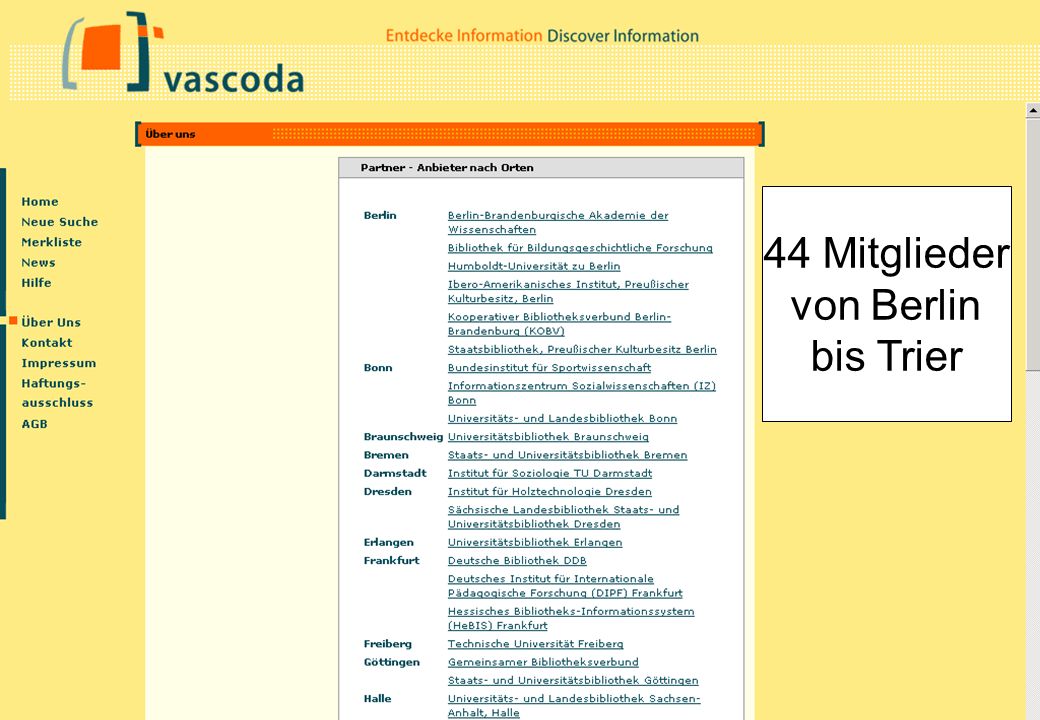Open Universitäts- und Landesbibliothek Bonn link
This screenshot has width=1040, height=720.
pos(562,418)
